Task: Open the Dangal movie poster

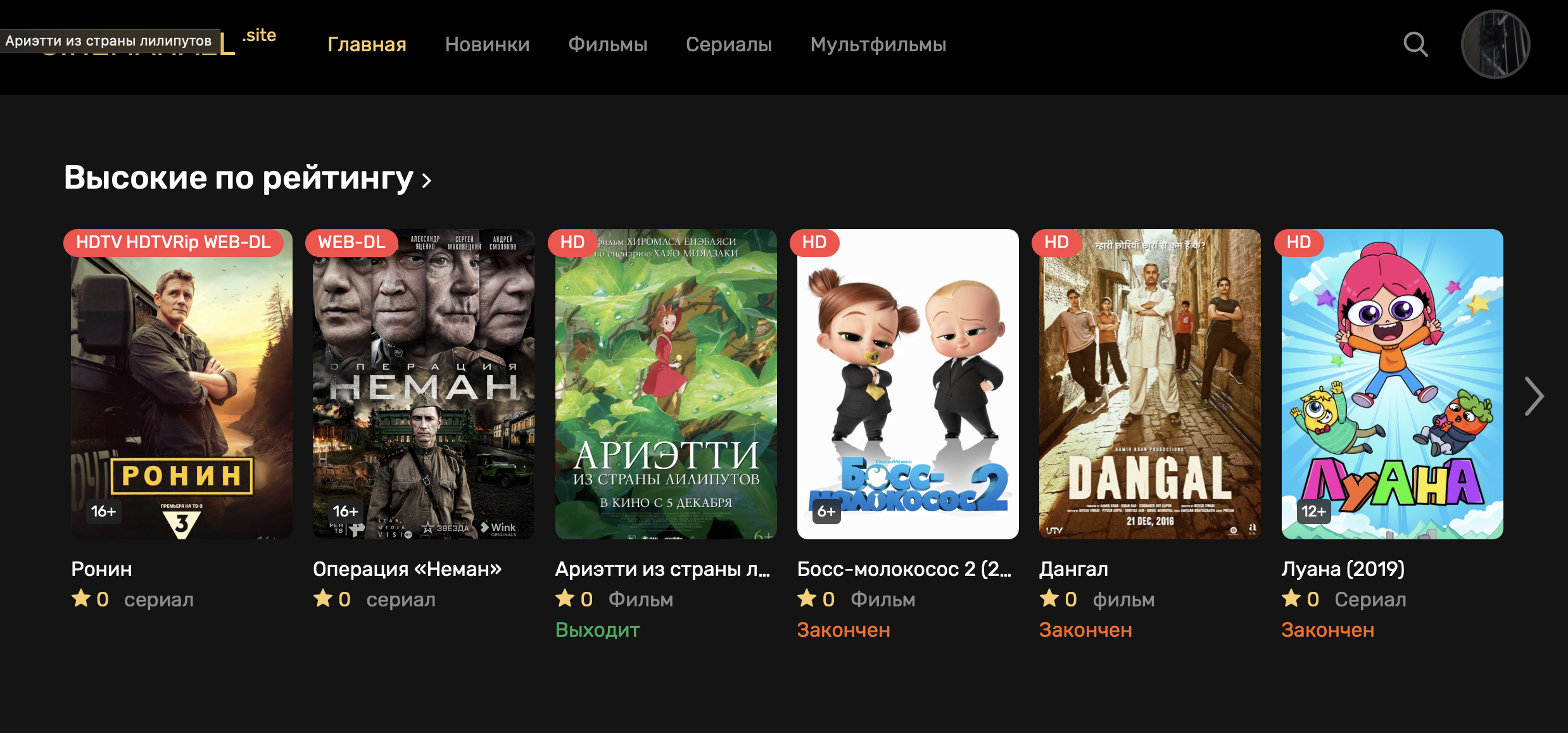Action: tap(1149, 384)
